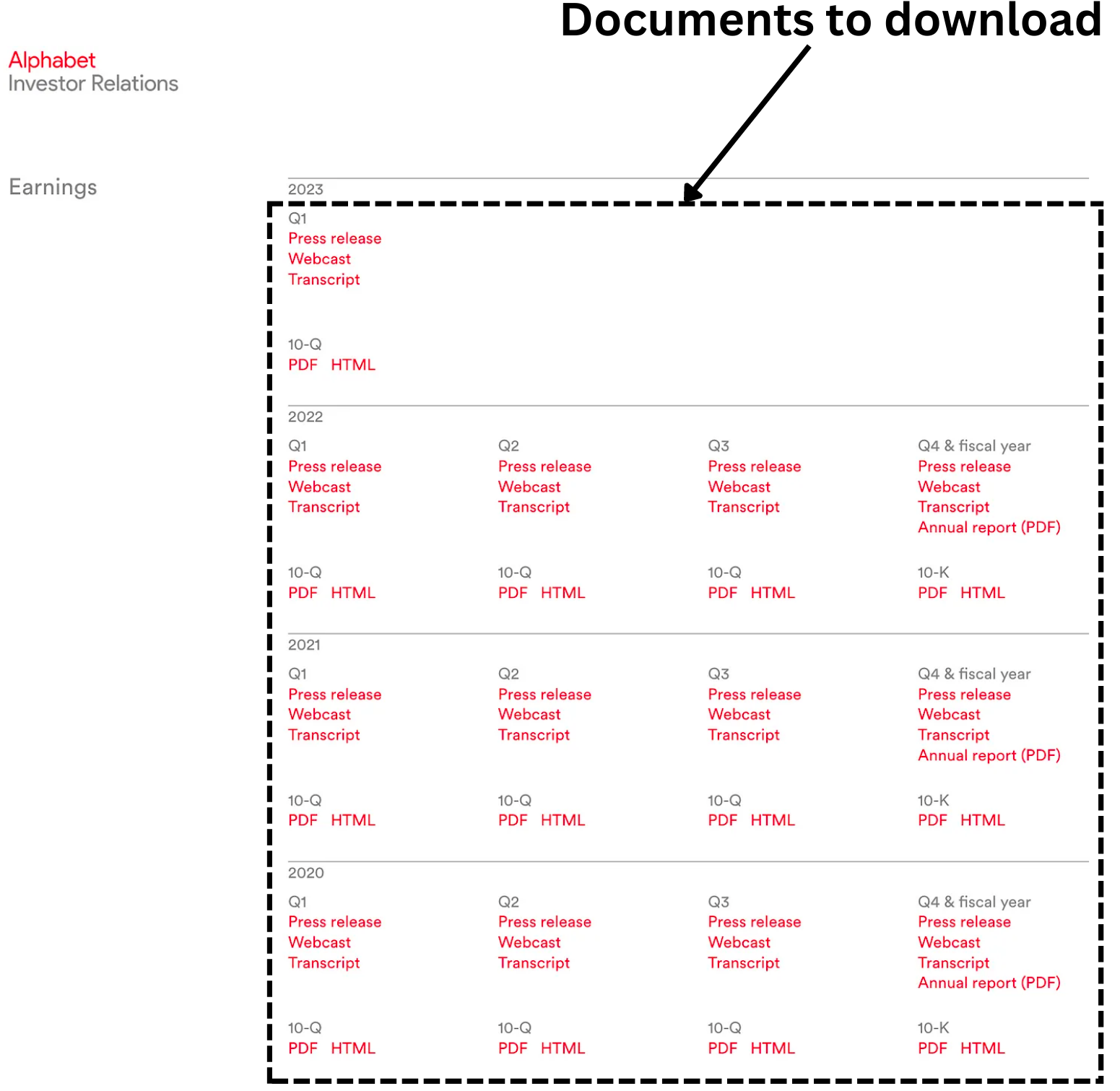
Task: Open the 2020 Q3 Transcript
Action: (743, 962)
